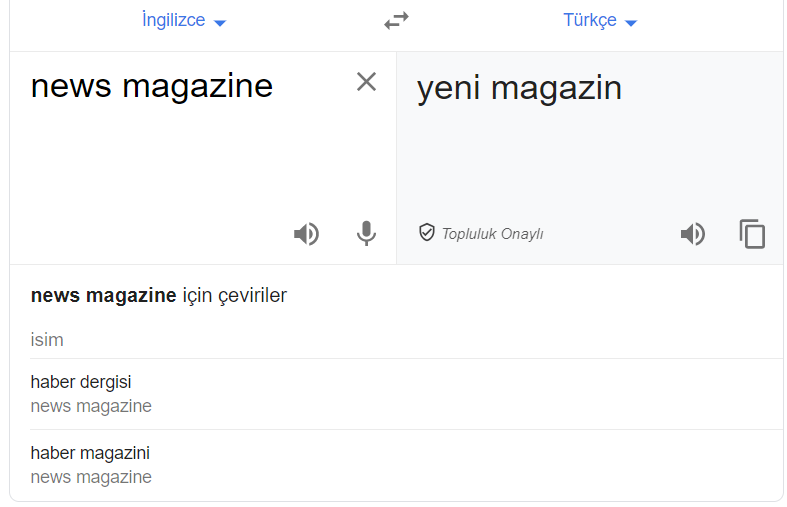Click 'news magazine' under haber magazini
This screenshot has height=507, width=787.
coord(91,477)
